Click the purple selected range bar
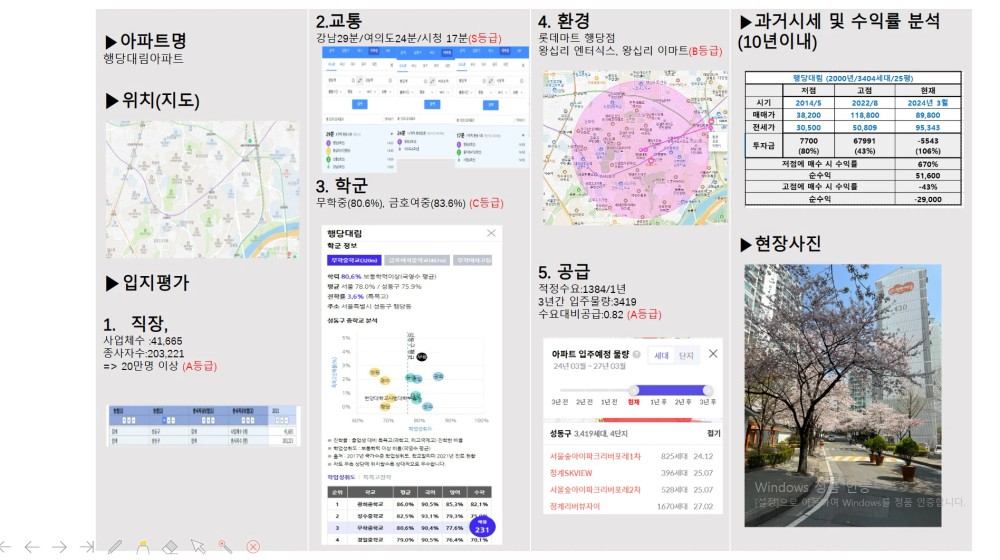Image resolution: width=1000 pixels, height=560 pixels. (670, 390)
